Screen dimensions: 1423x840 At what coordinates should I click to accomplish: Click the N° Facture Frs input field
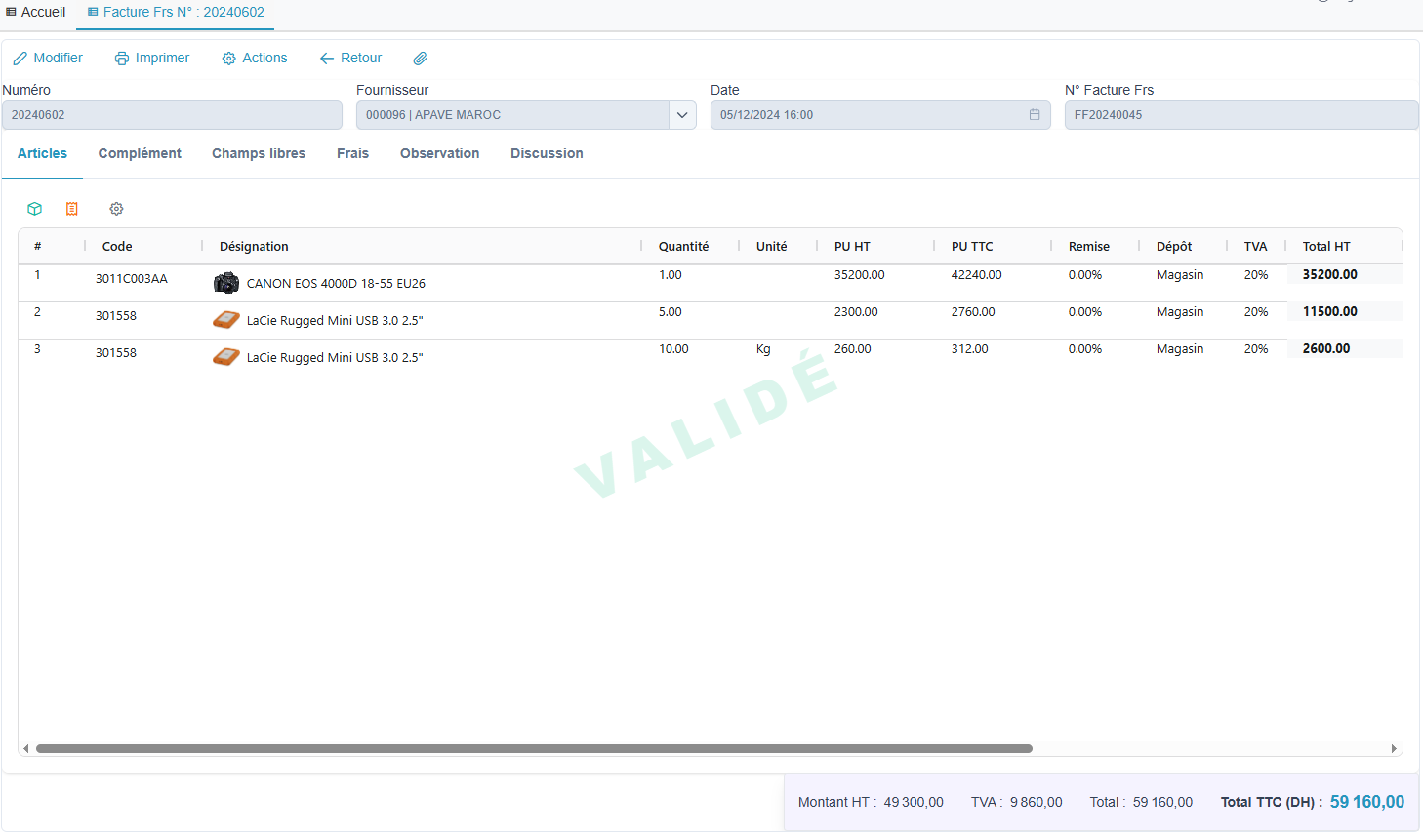pyautogui.click(x=1240, y=115)
